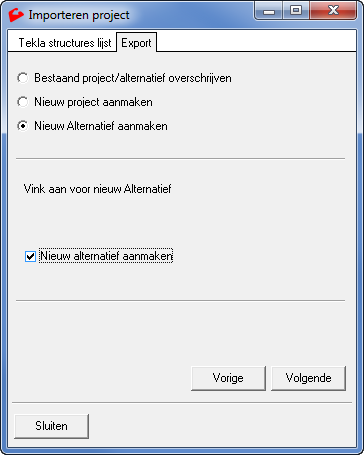This screenshot has height=455, width=364.
Task: Click the empty tab strip beside Export
Action: (256, 41)
